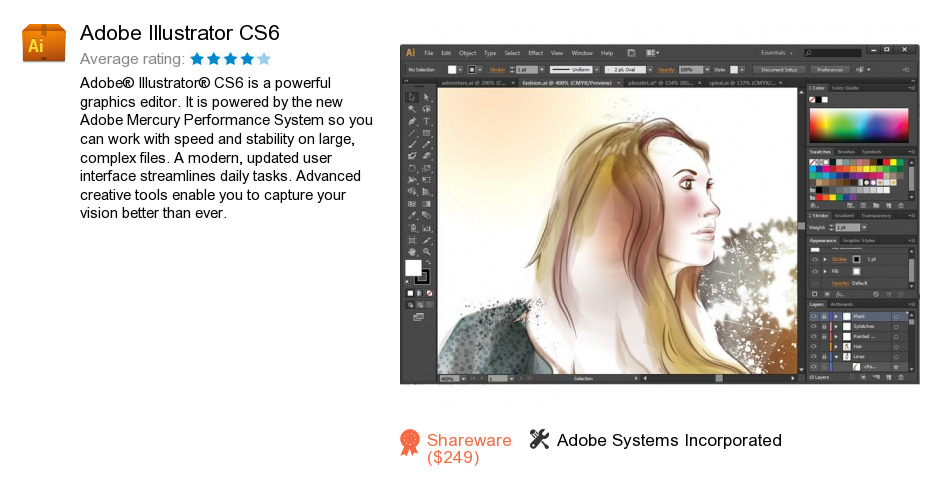Select the Pencil tool
This screenshot has width=940, height=493.
coord(427,144)
